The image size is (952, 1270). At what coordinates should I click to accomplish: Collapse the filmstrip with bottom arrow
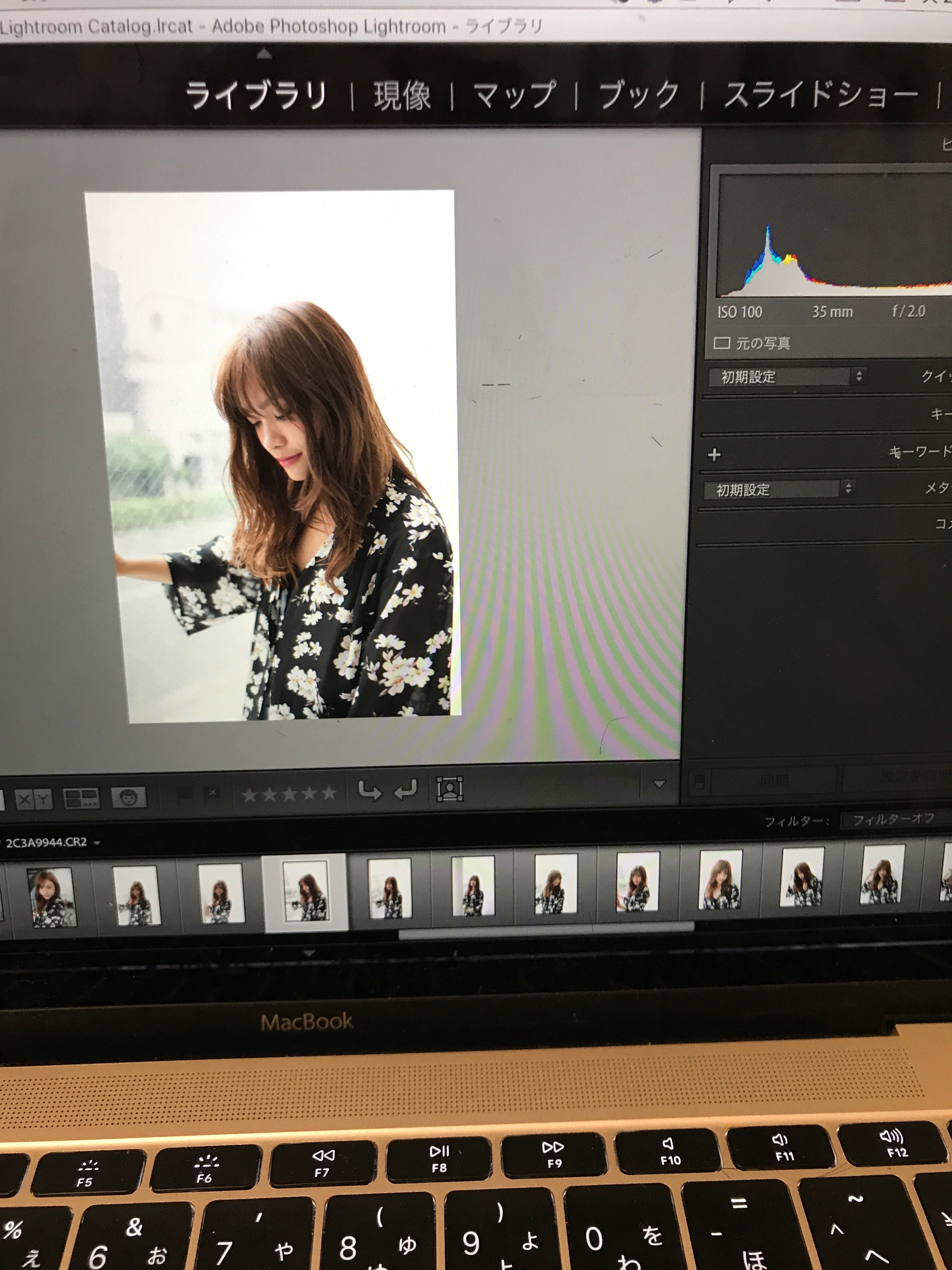point(309,954)
